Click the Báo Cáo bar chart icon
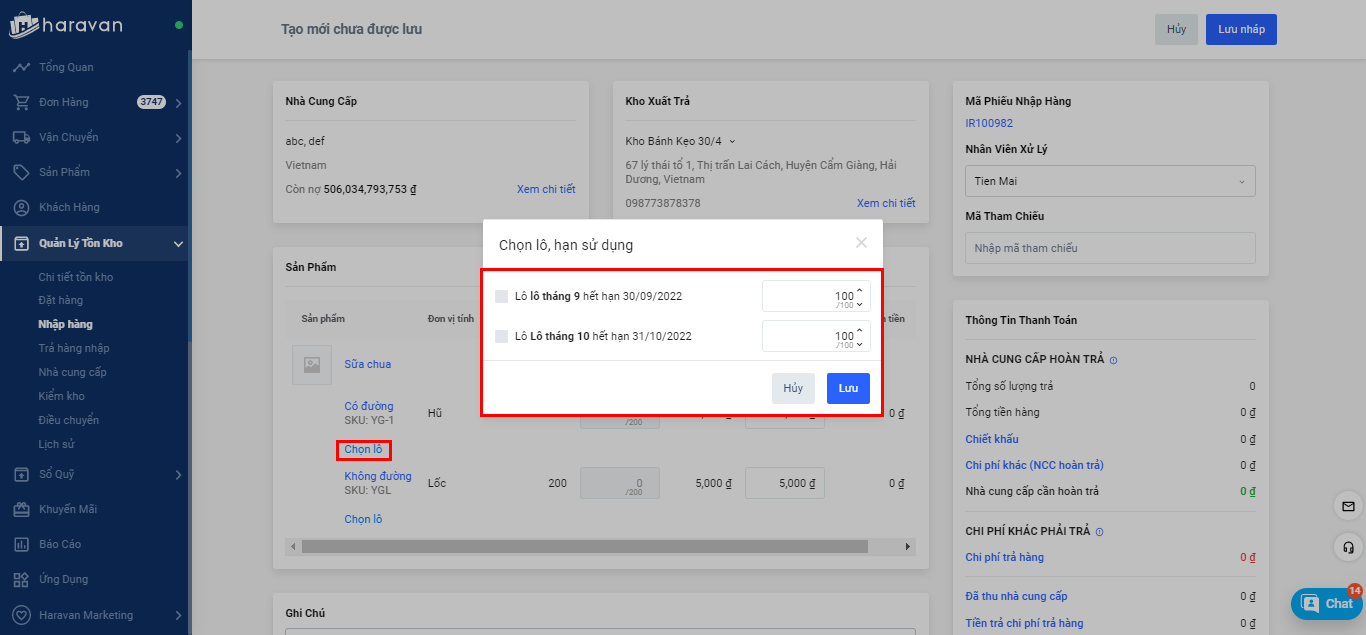The height and width of the screenshot is (635, 1366). tap(21, 544)
